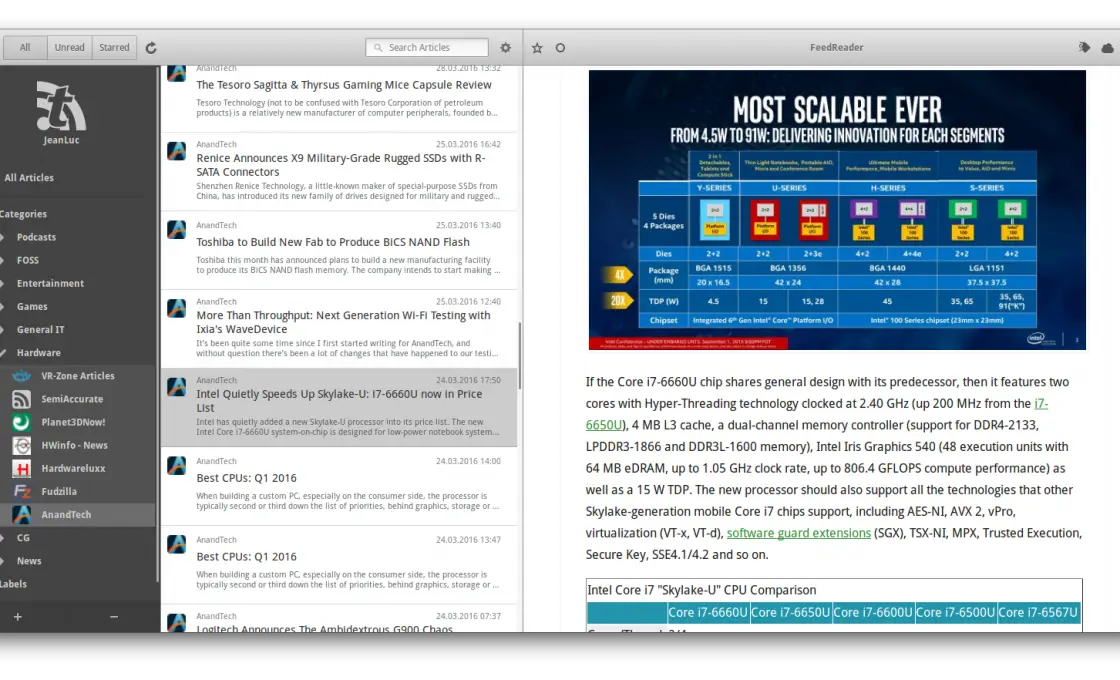Screen dimensions: 1120x680
Task: Open VR-Zone Articles feed icon
Action: click(x=21, y=376)
